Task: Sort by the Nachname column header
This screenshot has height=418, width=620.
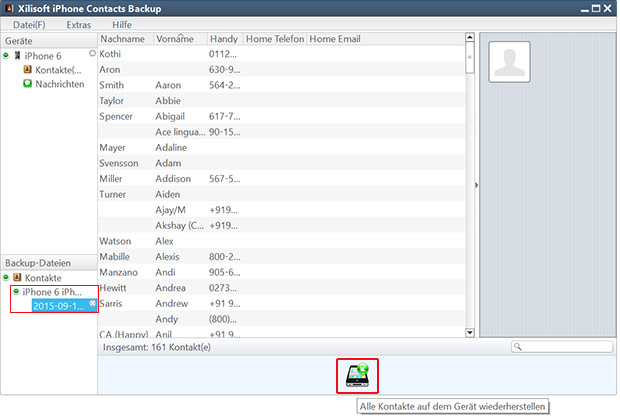Action: point(125,39)
